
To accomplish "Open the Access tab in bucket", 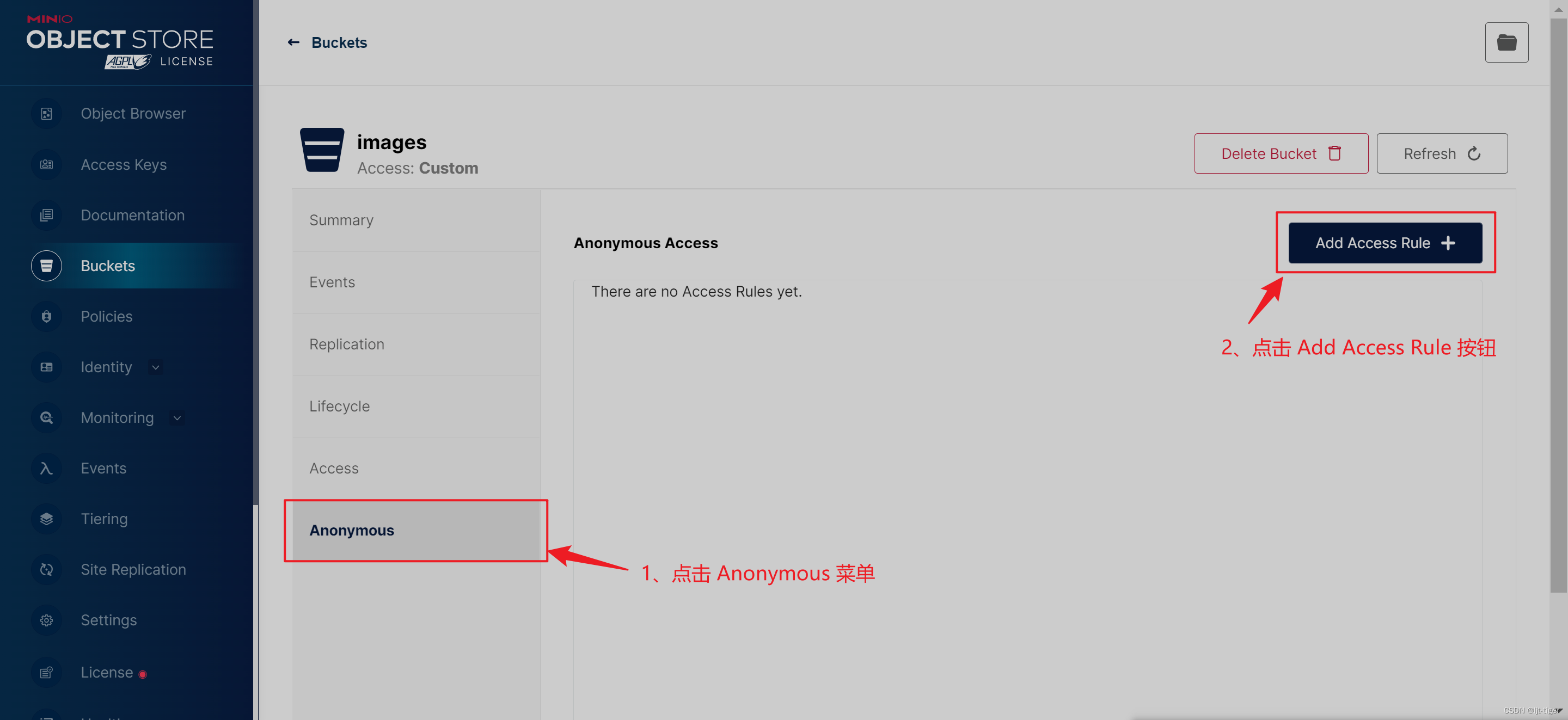I will pos(334,468).
